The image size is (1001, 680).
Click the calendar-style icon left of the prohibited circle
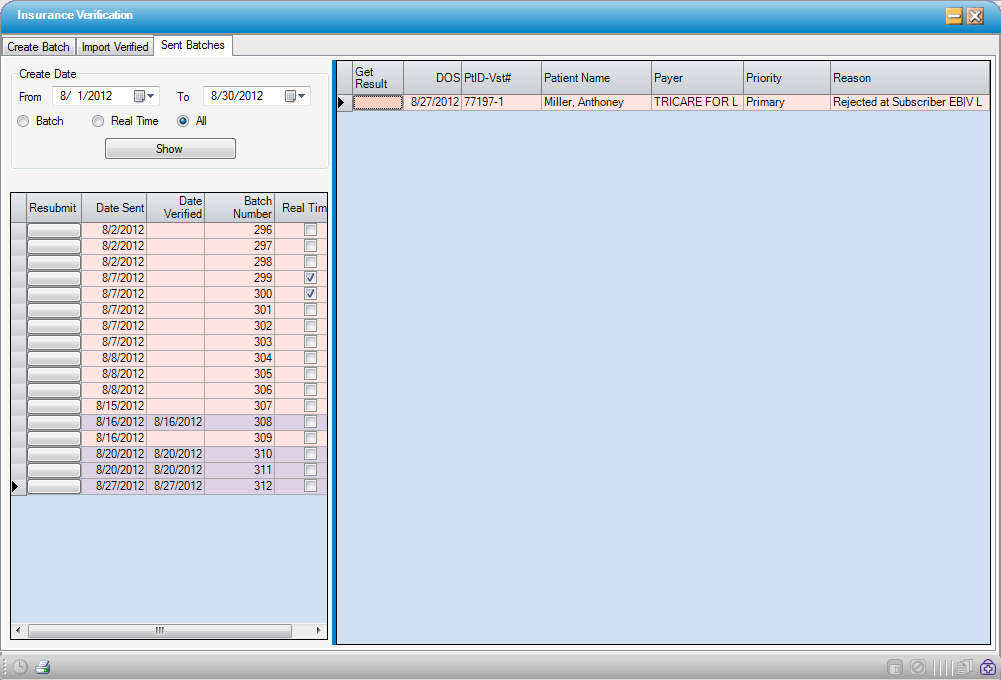coord(895,667)
